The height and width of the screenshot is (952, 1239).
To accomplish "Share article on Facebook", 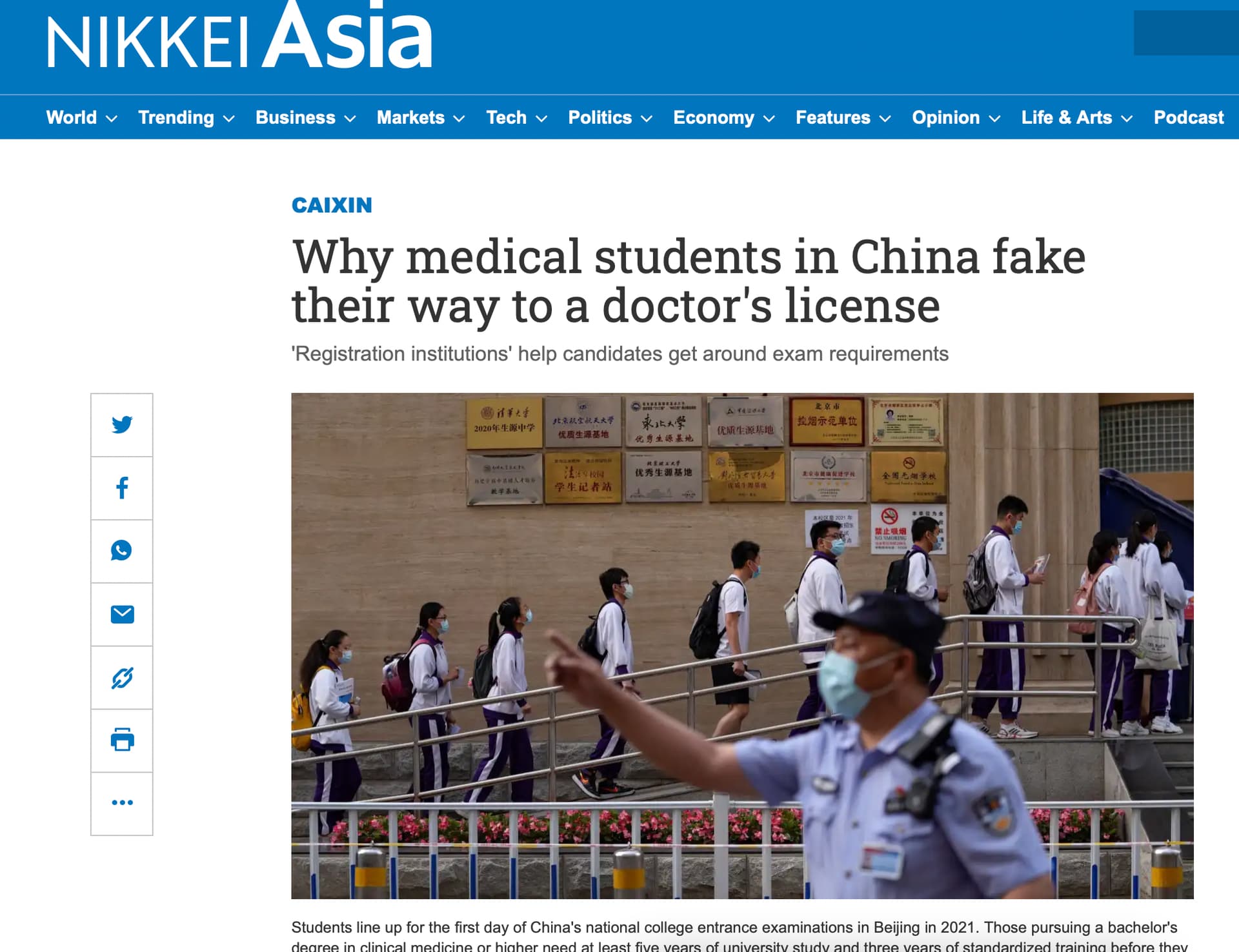I will [x=122, y=488].
